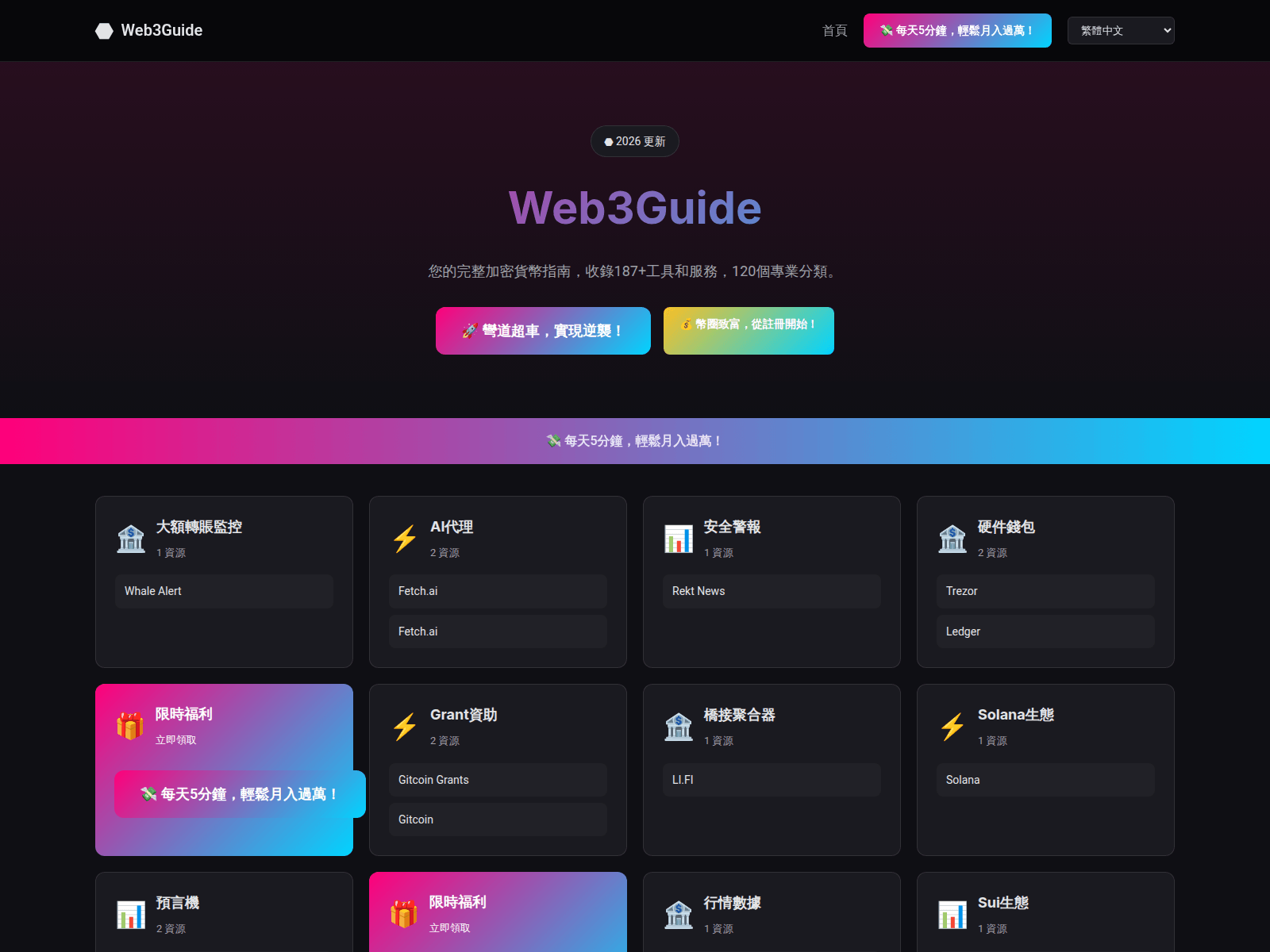The image size is (1270, 952).
Task: Click the 大額轉賬監控 category title
Action: pyautogui.click(x=199, y=527)
